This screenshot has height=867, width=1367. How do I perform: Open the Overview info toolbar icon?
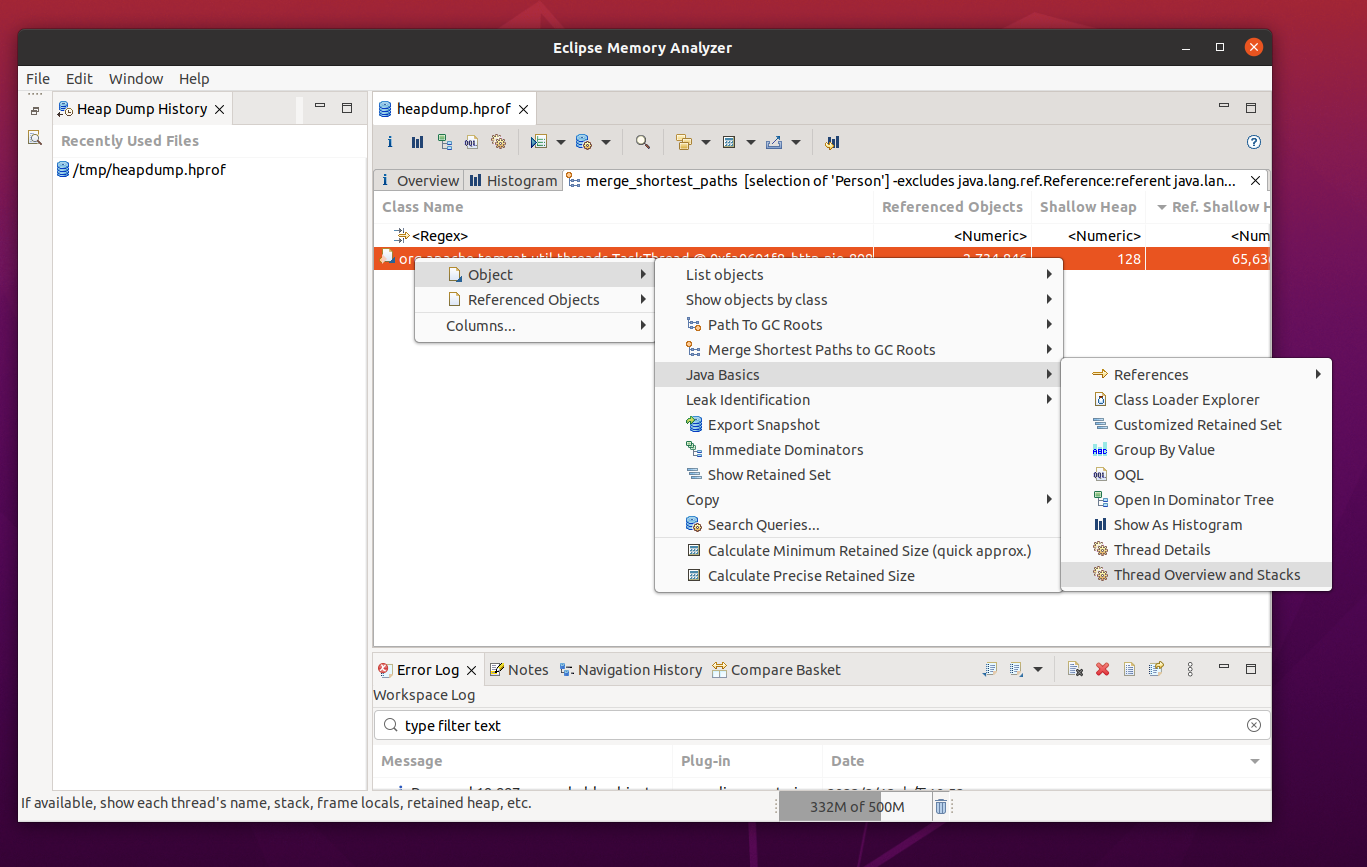pos(390,142)
